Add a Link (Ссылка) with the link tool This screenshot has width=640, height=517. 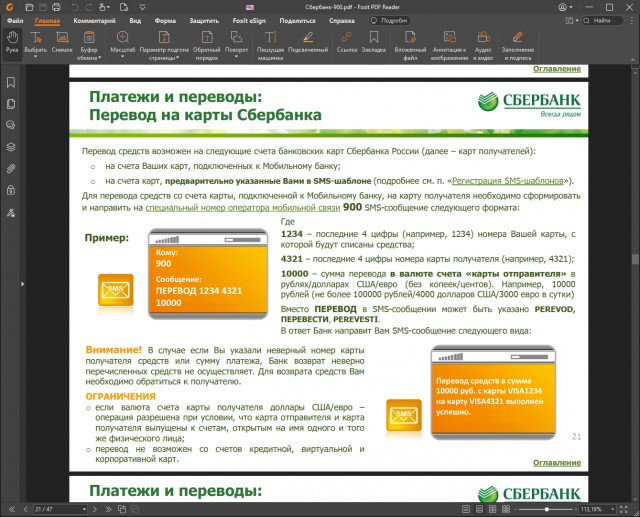[347, 42]
